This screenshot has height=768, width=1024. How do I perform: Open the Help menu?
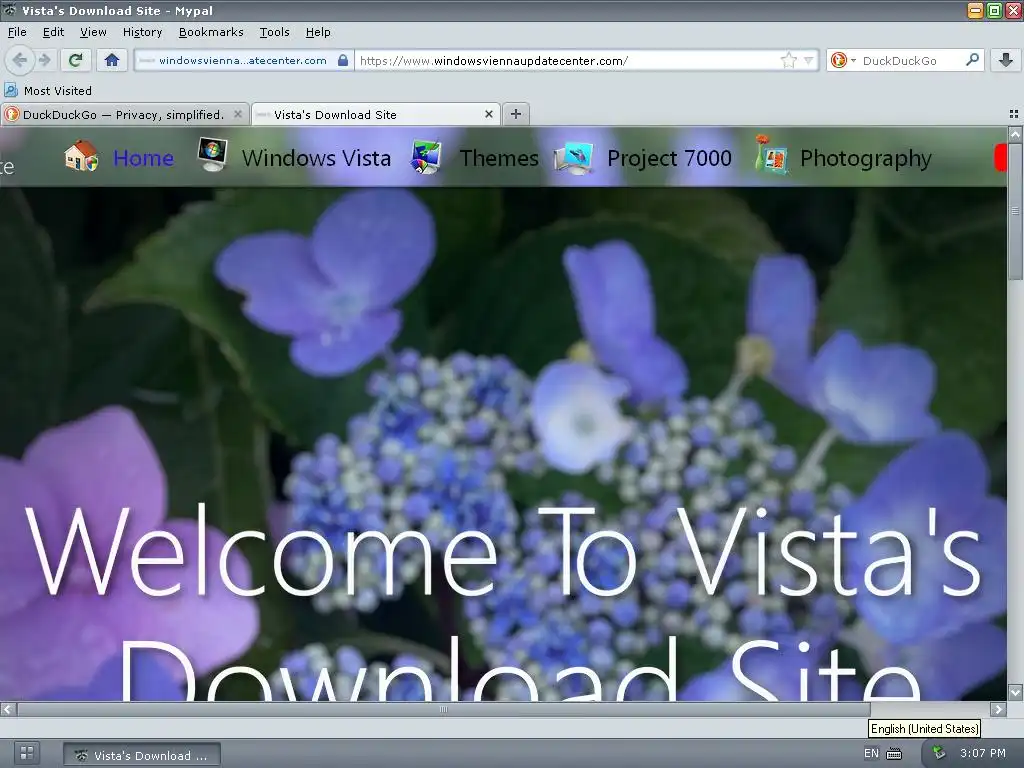(x=318, y=32)
